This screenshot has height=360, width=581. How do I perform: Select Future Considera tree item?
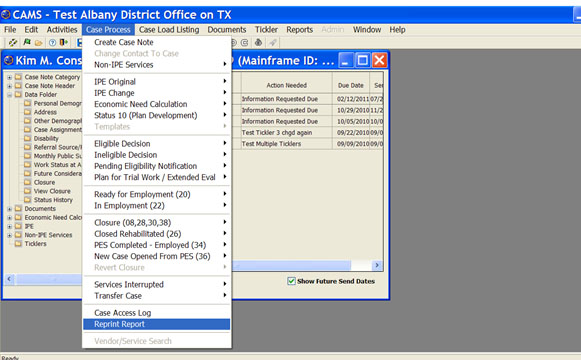pos(57,173)
